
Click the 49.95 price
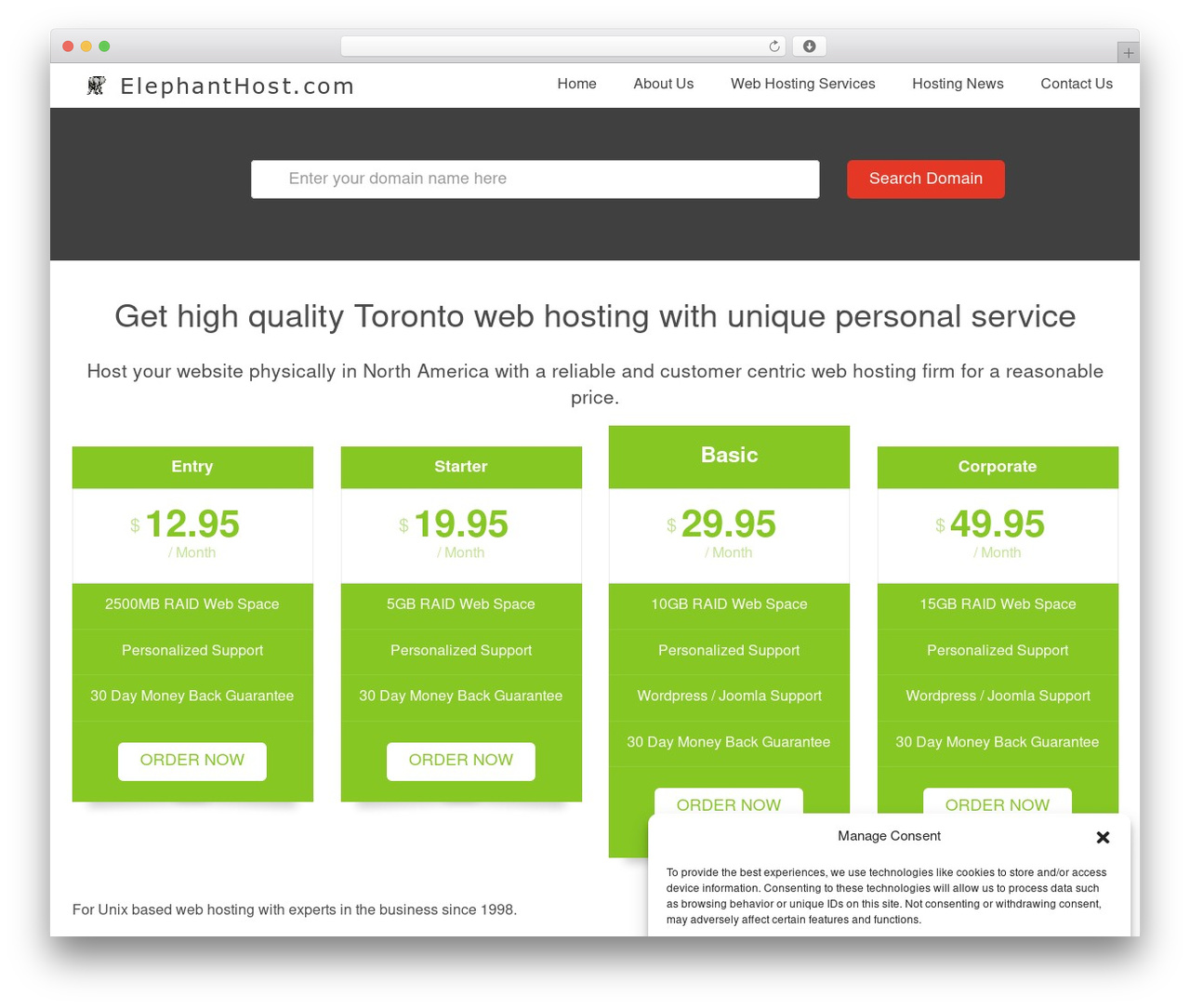(998, 524)
